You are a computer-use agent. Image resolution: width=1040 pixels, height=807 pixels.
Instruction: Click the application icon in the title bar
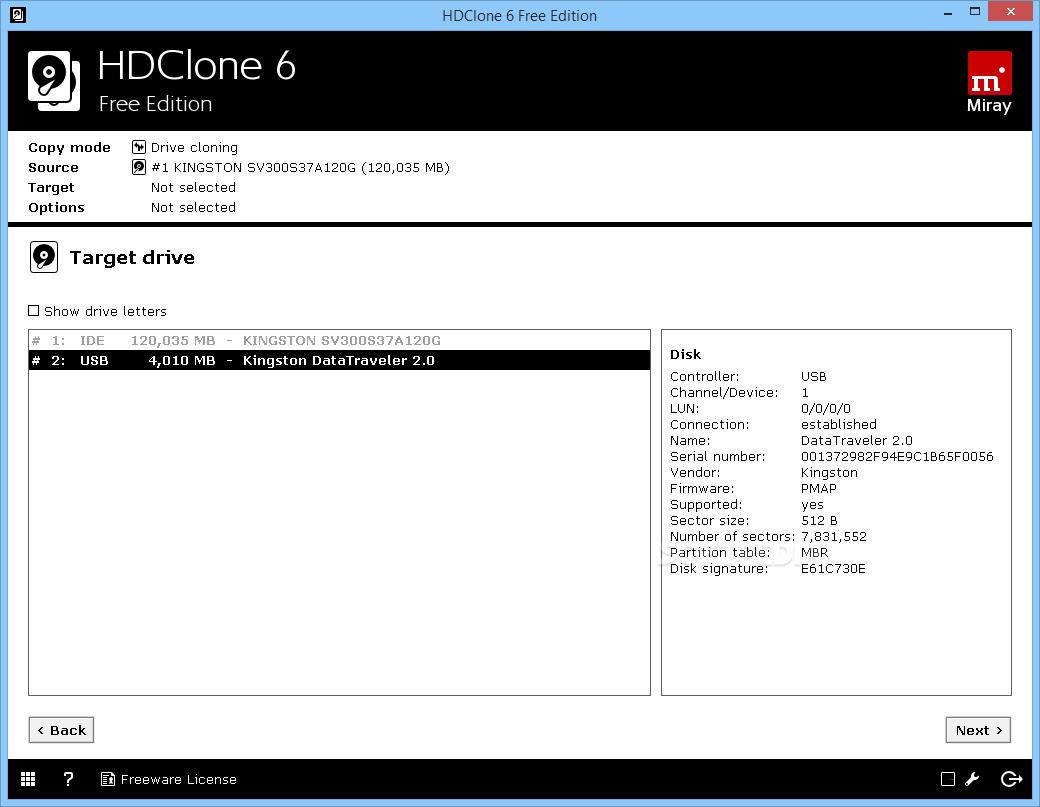(x=18, y=15)
